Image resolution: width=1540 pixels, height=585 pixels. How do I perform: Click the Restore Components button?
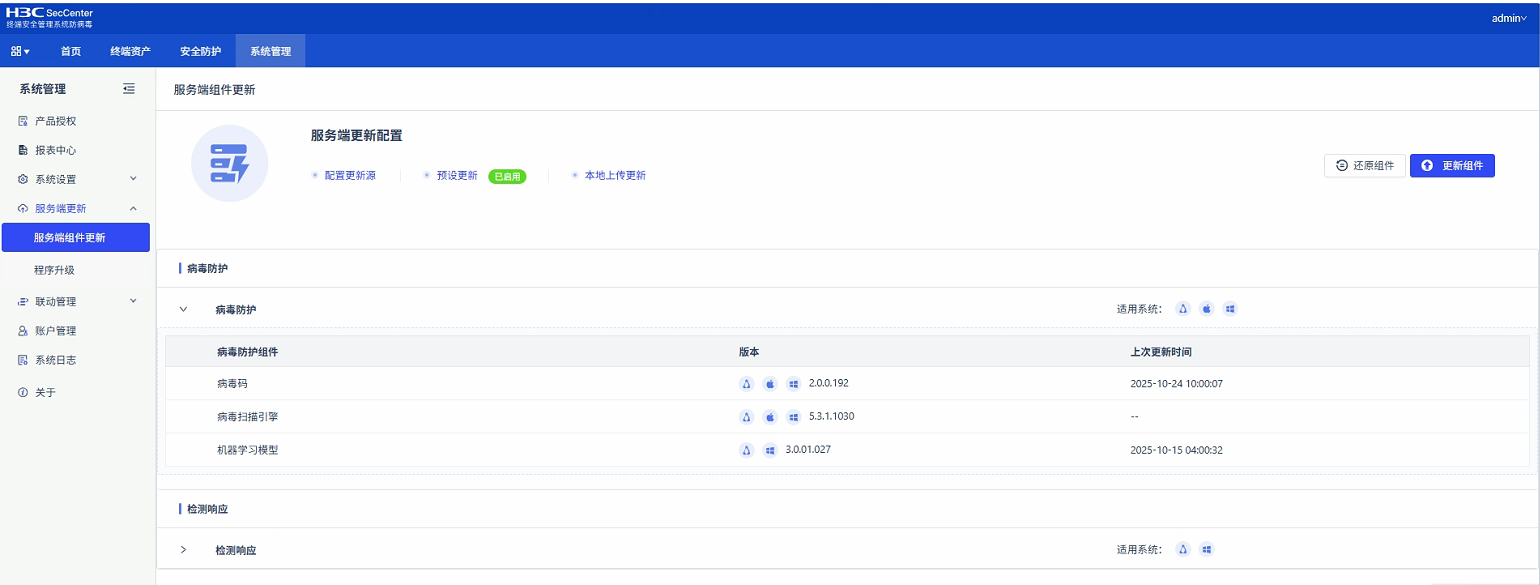[1365, 166]
